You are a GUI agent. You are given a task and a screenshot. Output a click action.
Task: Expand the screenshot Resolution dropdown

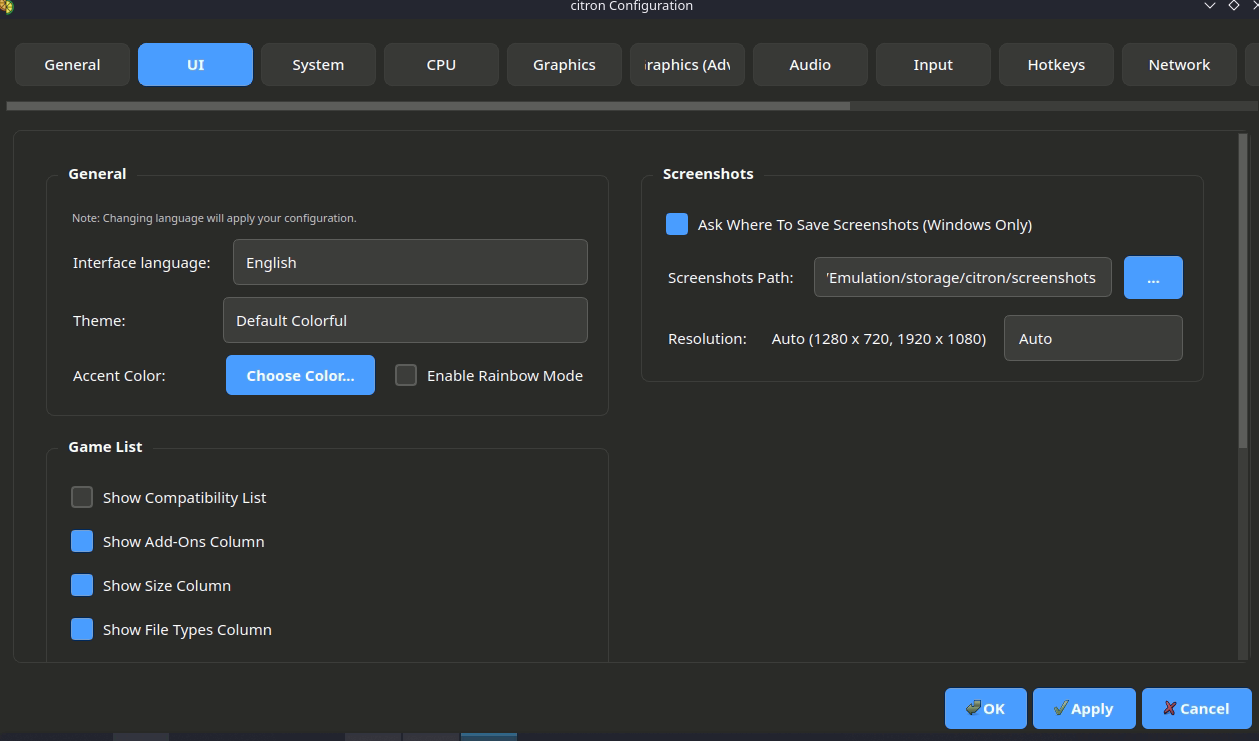[x=1093, y=339]
